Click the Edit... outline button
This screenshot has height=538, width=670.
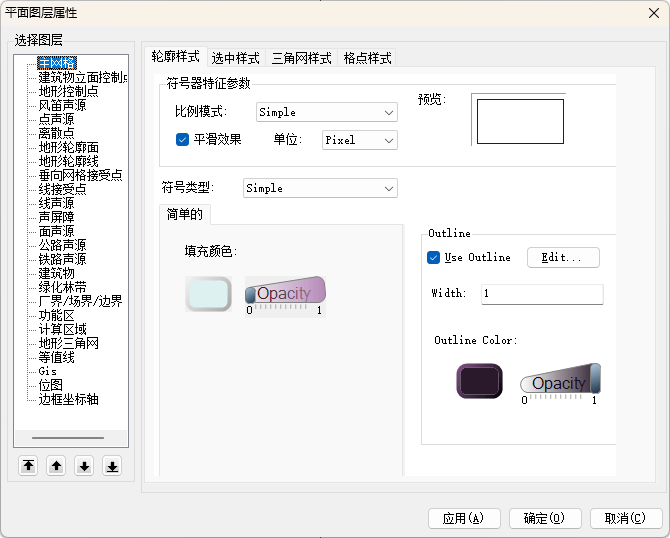coord(563,258)
